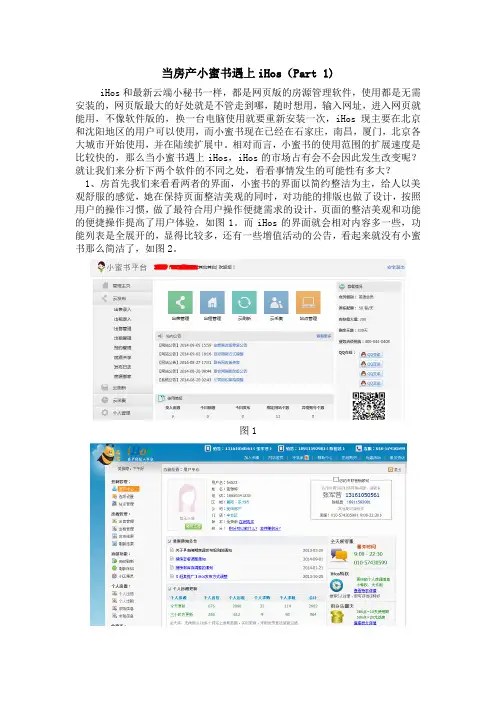Click the building icon at top of 小蜜书 sidebar
The height and width of the screenshot is (702, 496).
click(x=105, y=285)
